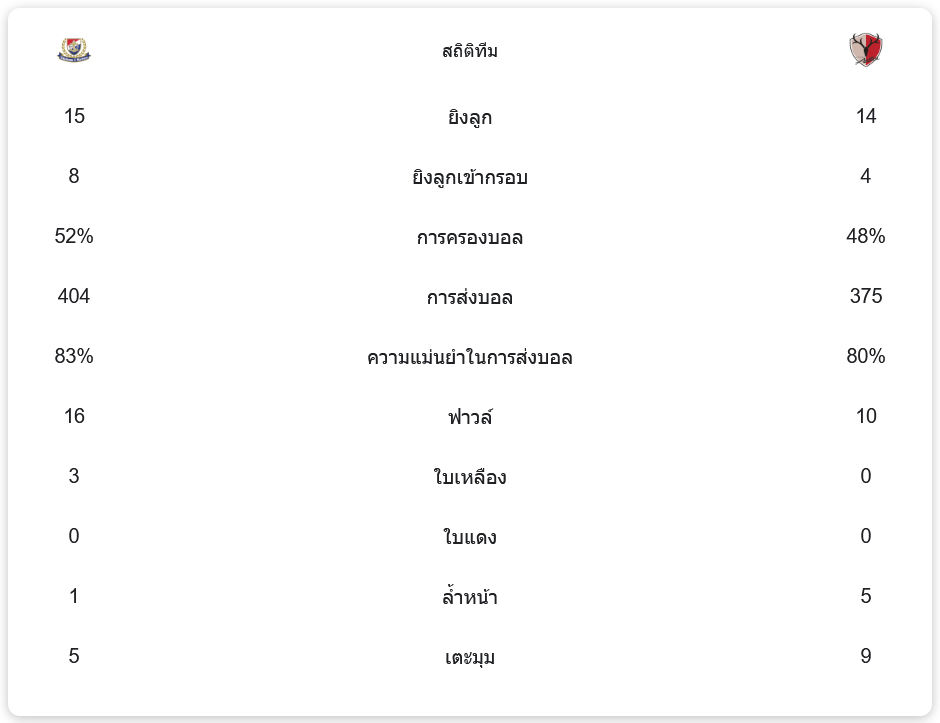Click the ยิงลูกเข้ากรอบ row label
The height and width of the screenshot is (723, 940).
(469, 177)
